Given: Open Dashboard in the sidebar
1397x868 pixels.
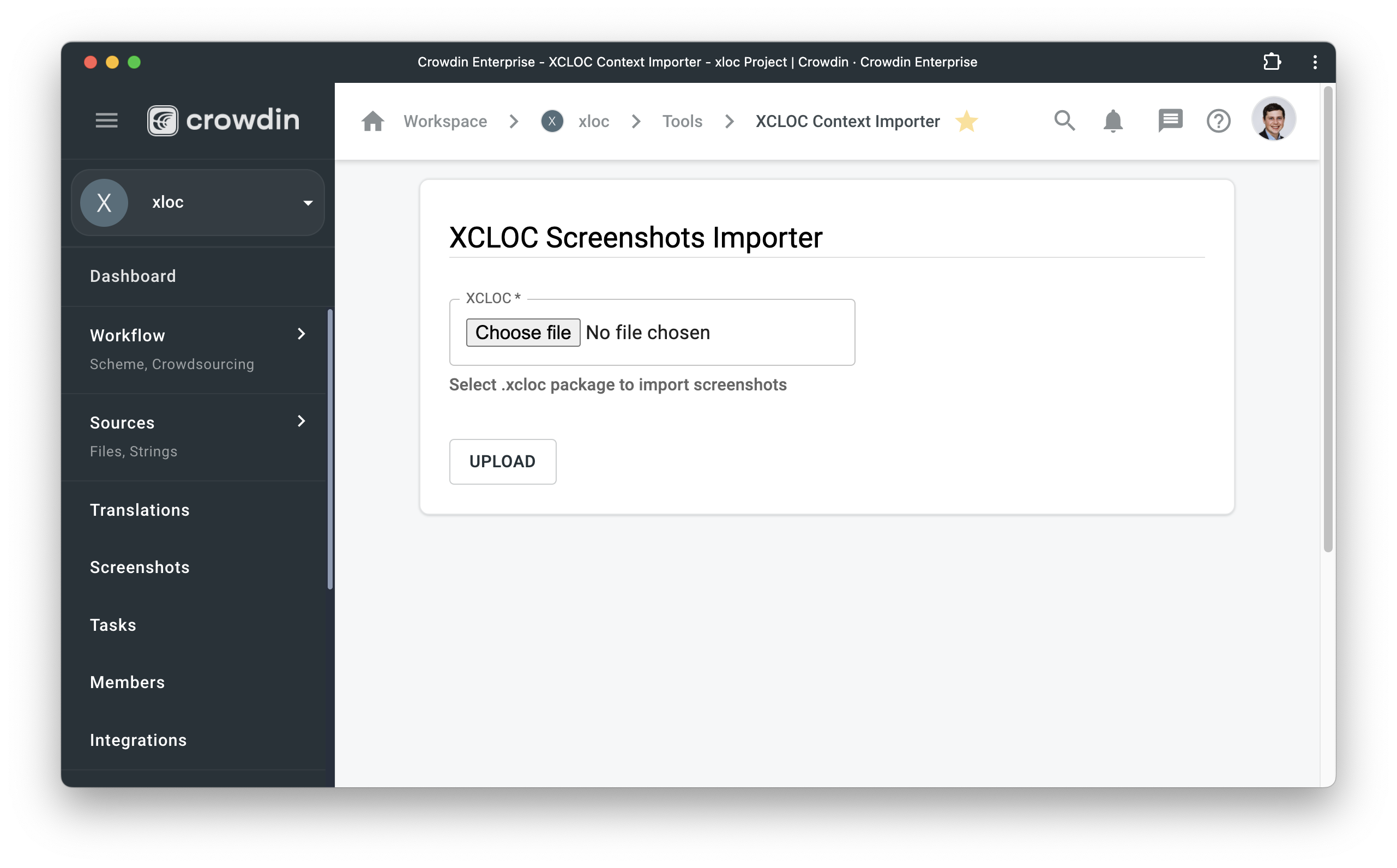Looking at the screenshot, I should (x=133, y=276).
